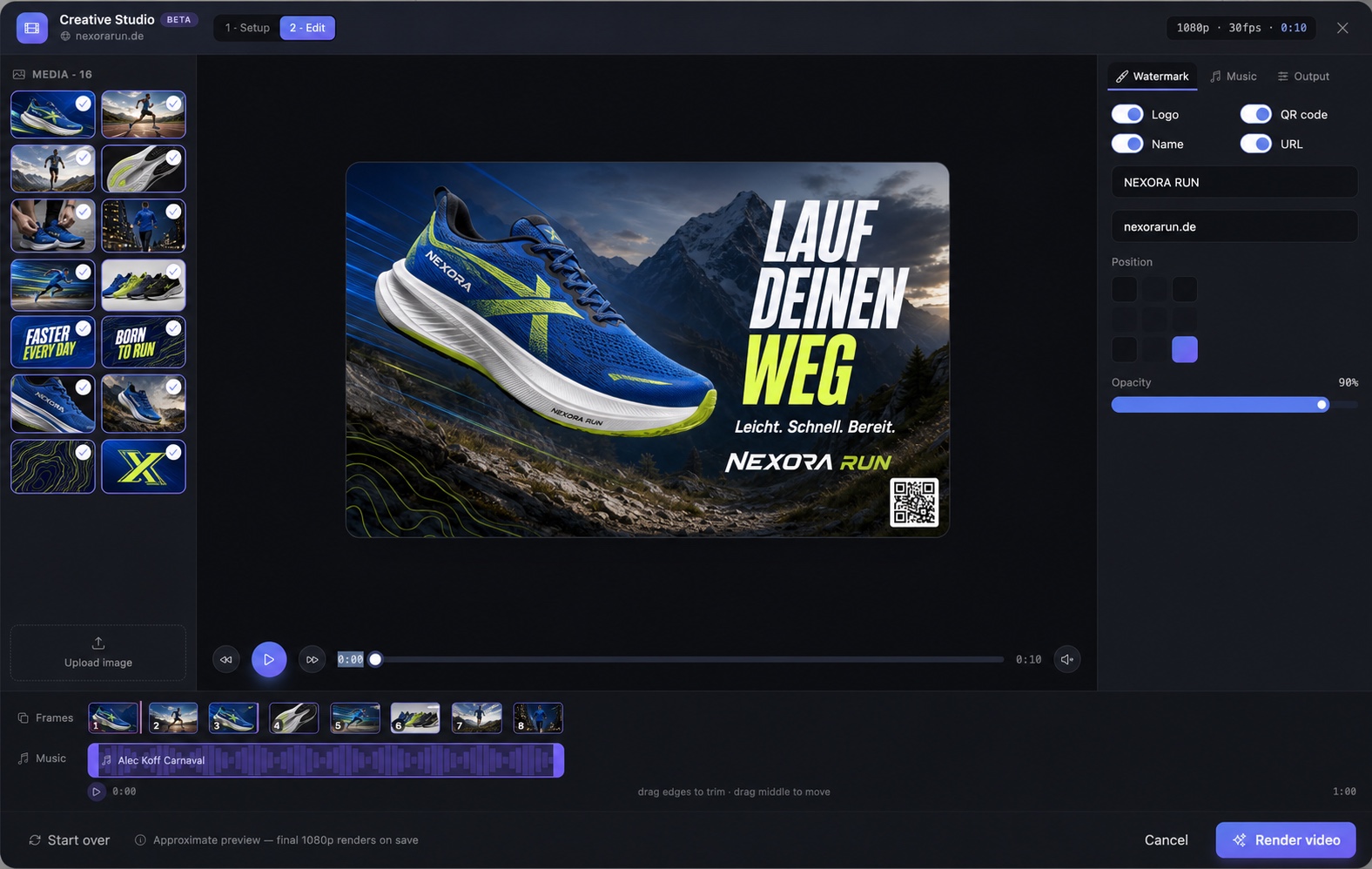Screen dimensions: 1372x869
Task: Select top-left watermark position
Action: (1124, 289)
